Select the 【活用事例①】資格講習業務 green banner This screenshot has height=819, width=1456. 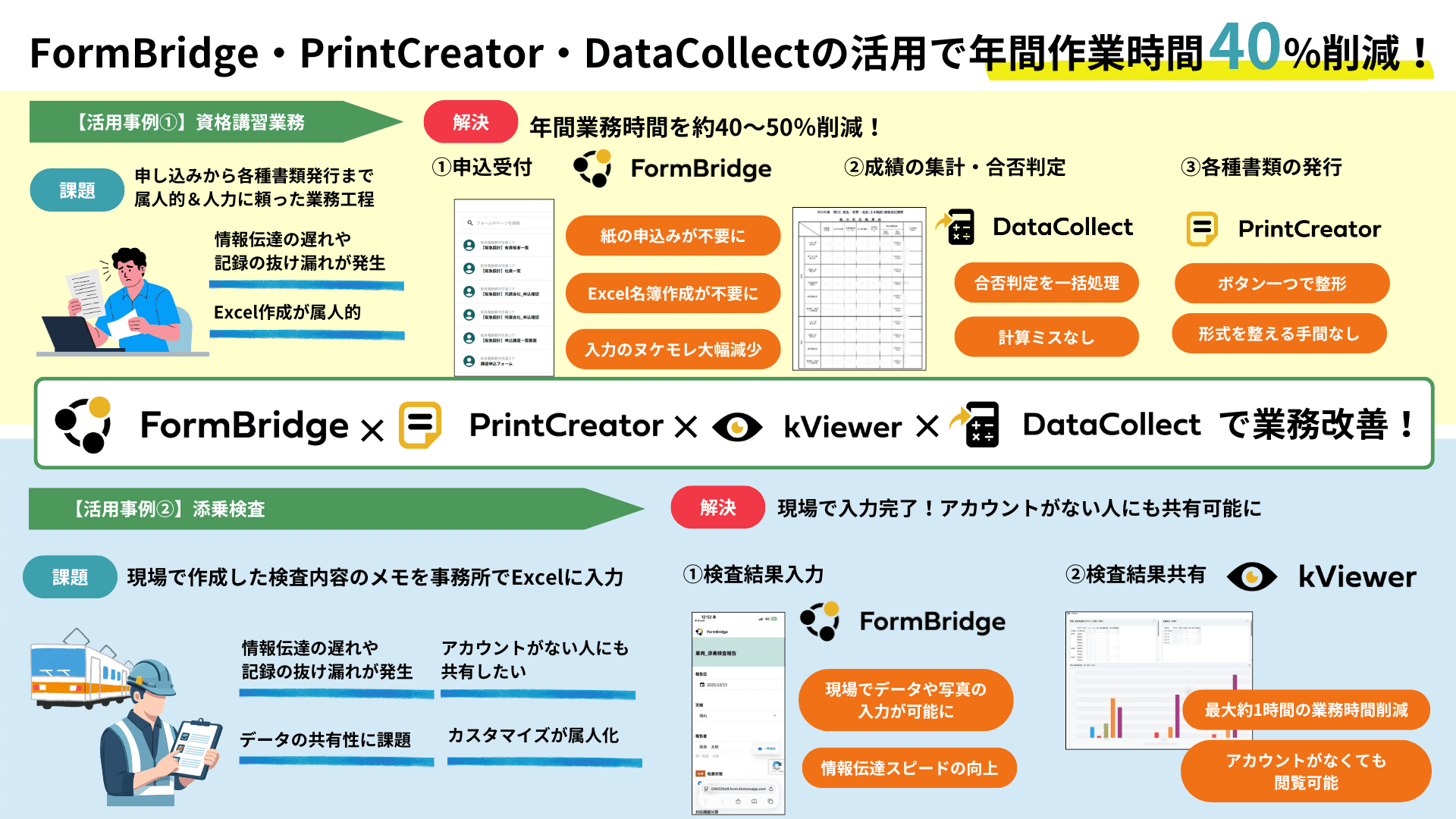pyautogui.click(x=216, y=122)
